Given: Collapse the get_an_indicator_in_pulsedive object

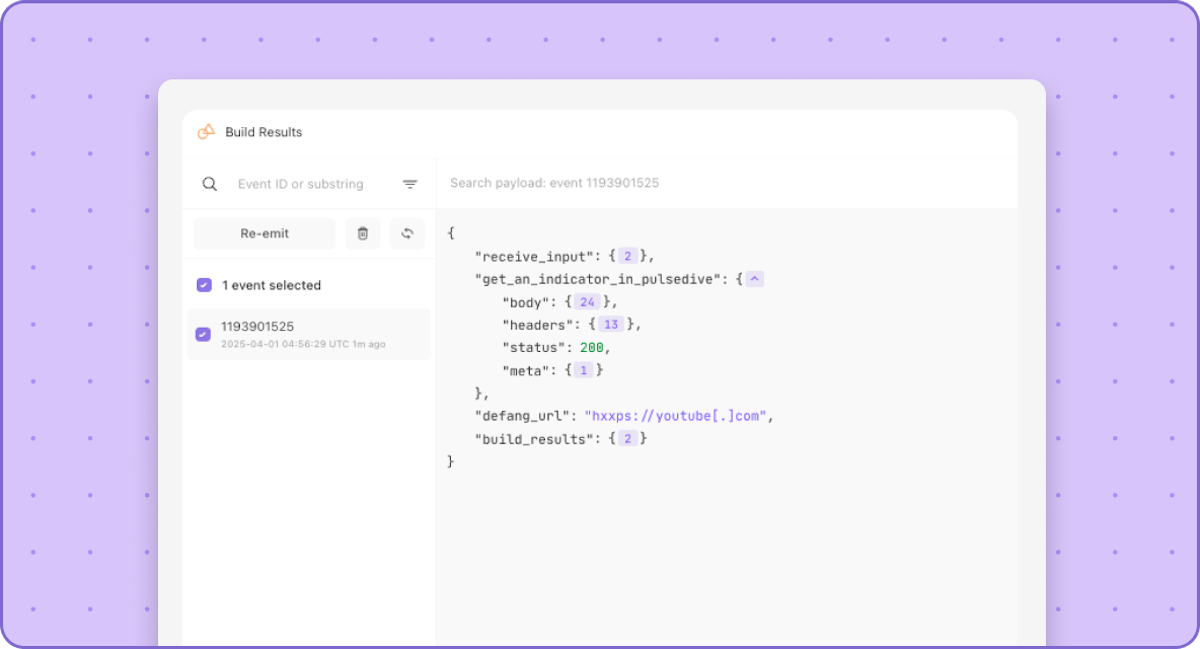Looking at the screenshot, I should coord(755,279).
